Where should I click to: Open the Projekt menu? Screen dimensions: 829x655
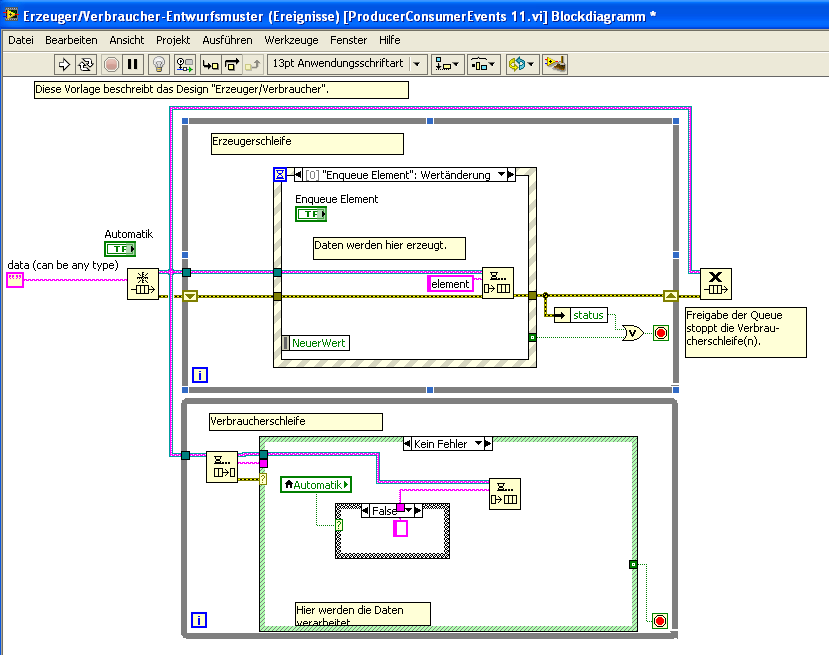173,40
